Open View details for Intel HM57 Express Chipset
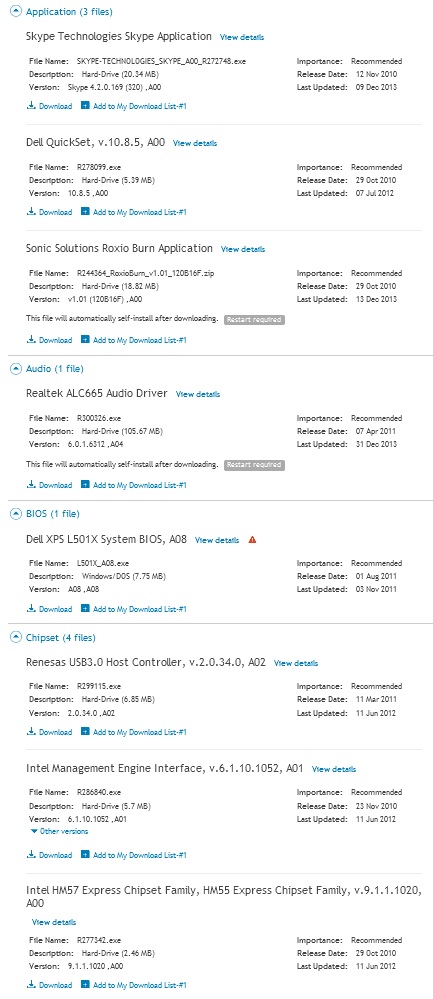This screenshot has height=999, width=433. (x=54, y=922)
